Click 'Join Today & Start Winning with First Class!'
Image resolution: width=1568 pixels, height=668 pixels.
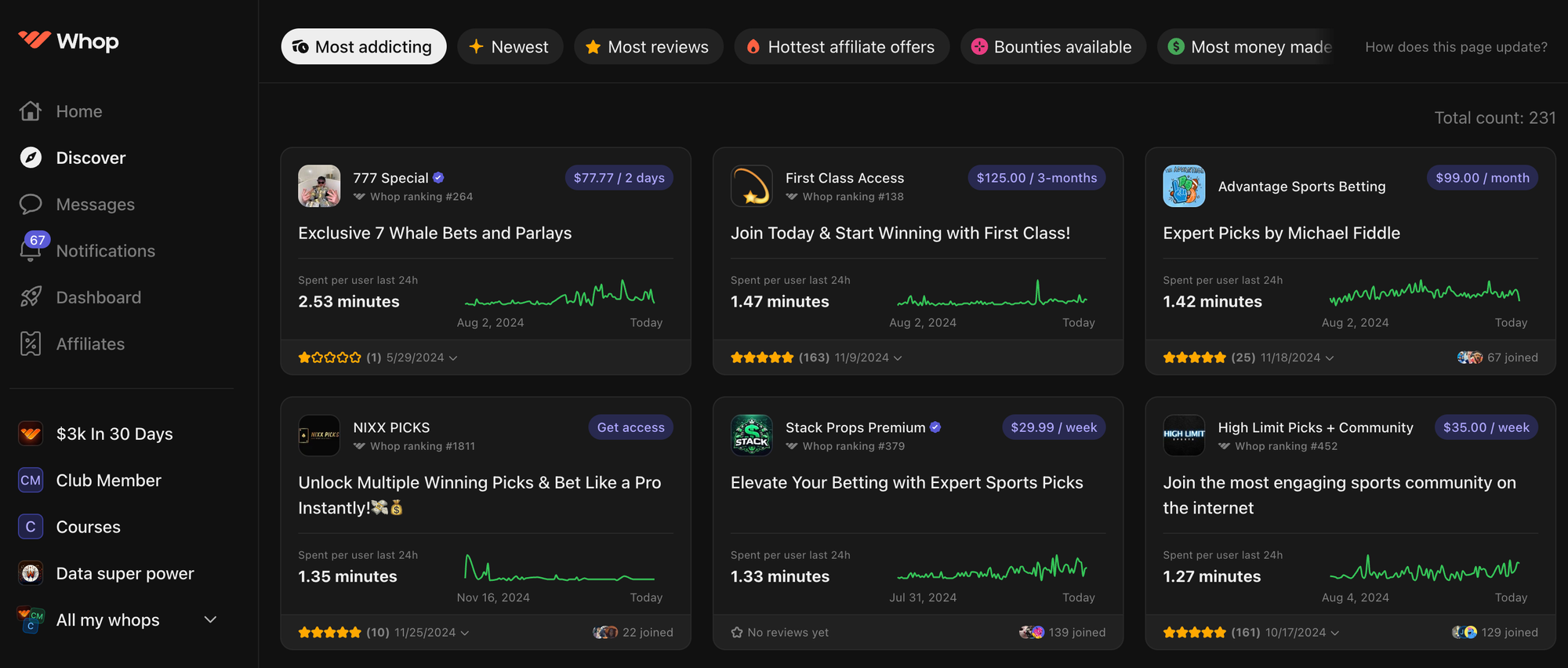click(x=900, y=233)
